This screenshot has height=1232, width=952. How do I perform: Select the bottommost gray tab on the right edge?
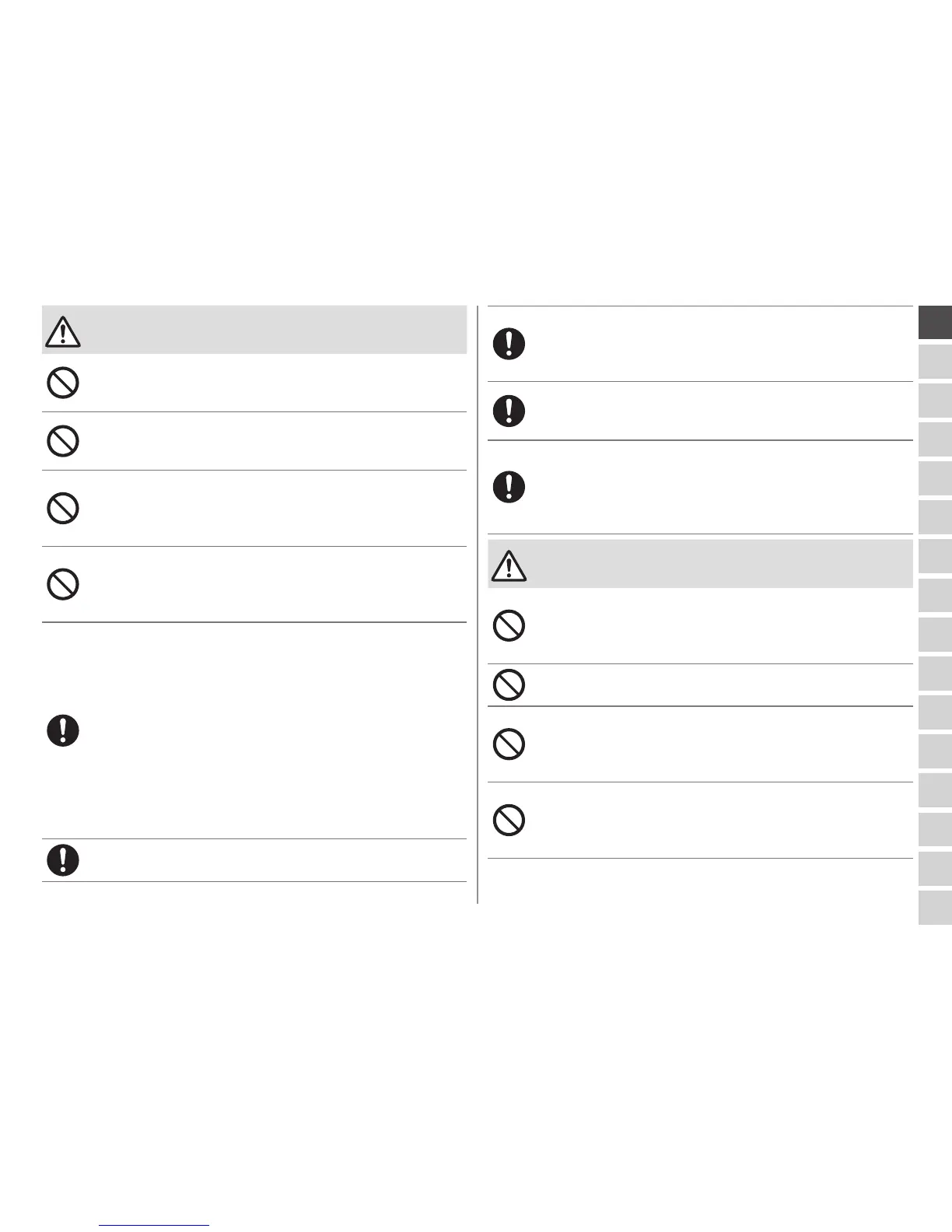point(935,907)
